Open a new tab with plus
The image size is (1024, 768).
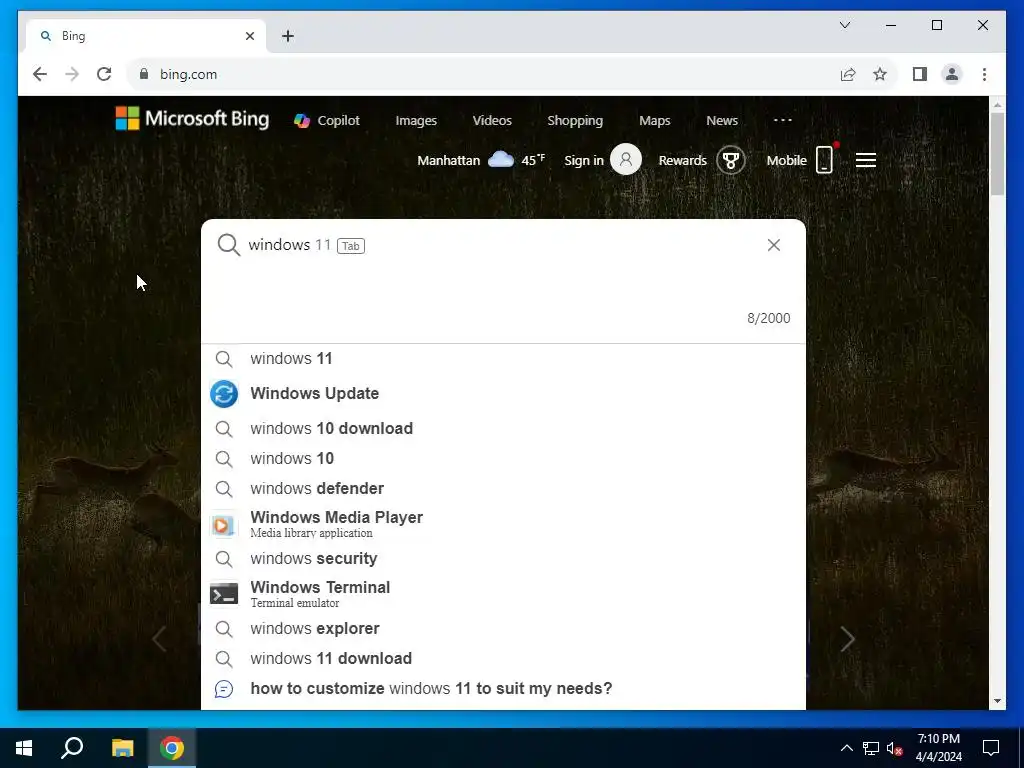click(x=288, y=36)
